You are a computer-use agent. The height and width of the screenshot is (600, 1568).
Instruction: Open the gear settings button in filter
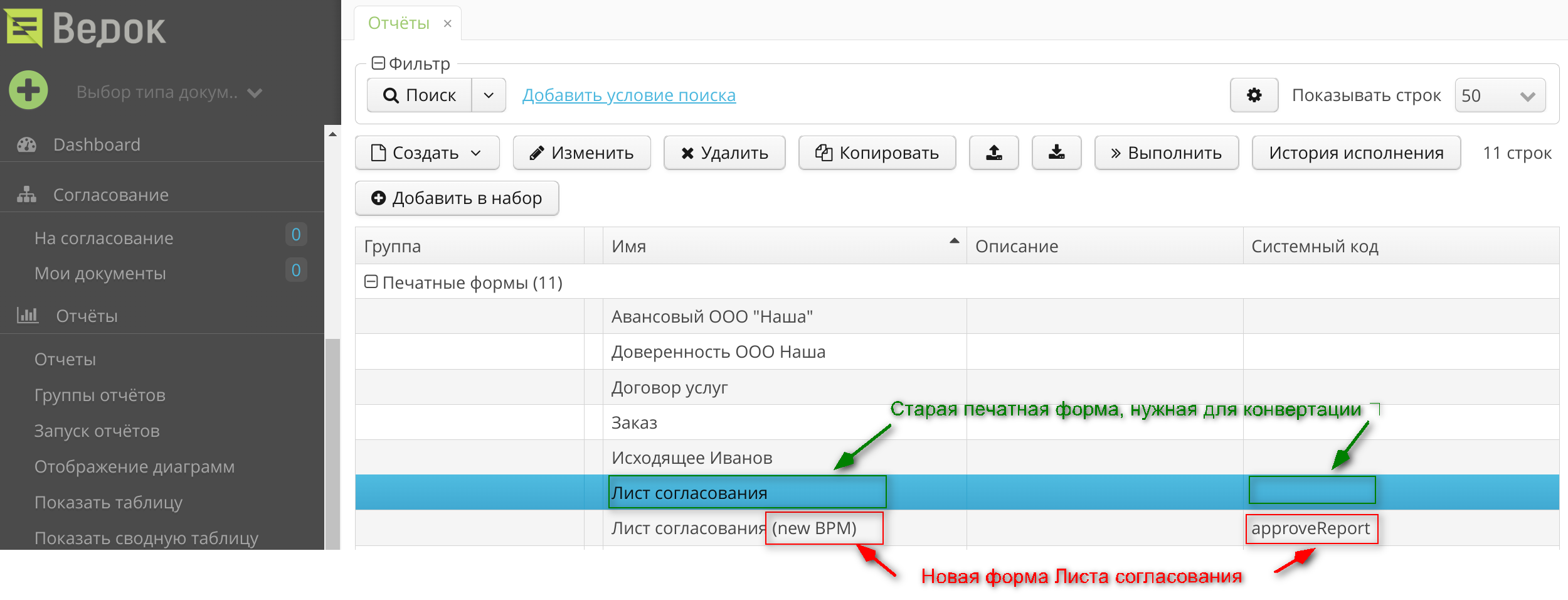tap(1254, 95)
